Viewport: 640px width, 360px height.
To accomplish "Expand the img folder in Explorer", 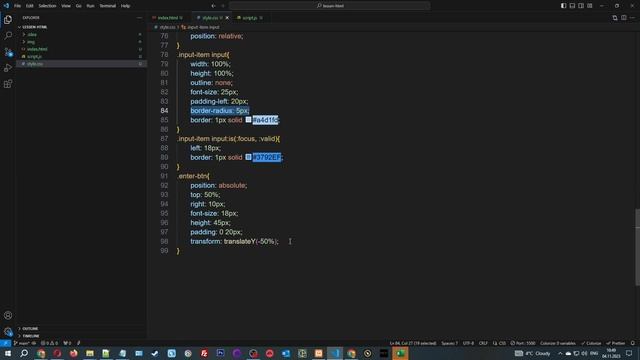I will (x=31, y=42).
